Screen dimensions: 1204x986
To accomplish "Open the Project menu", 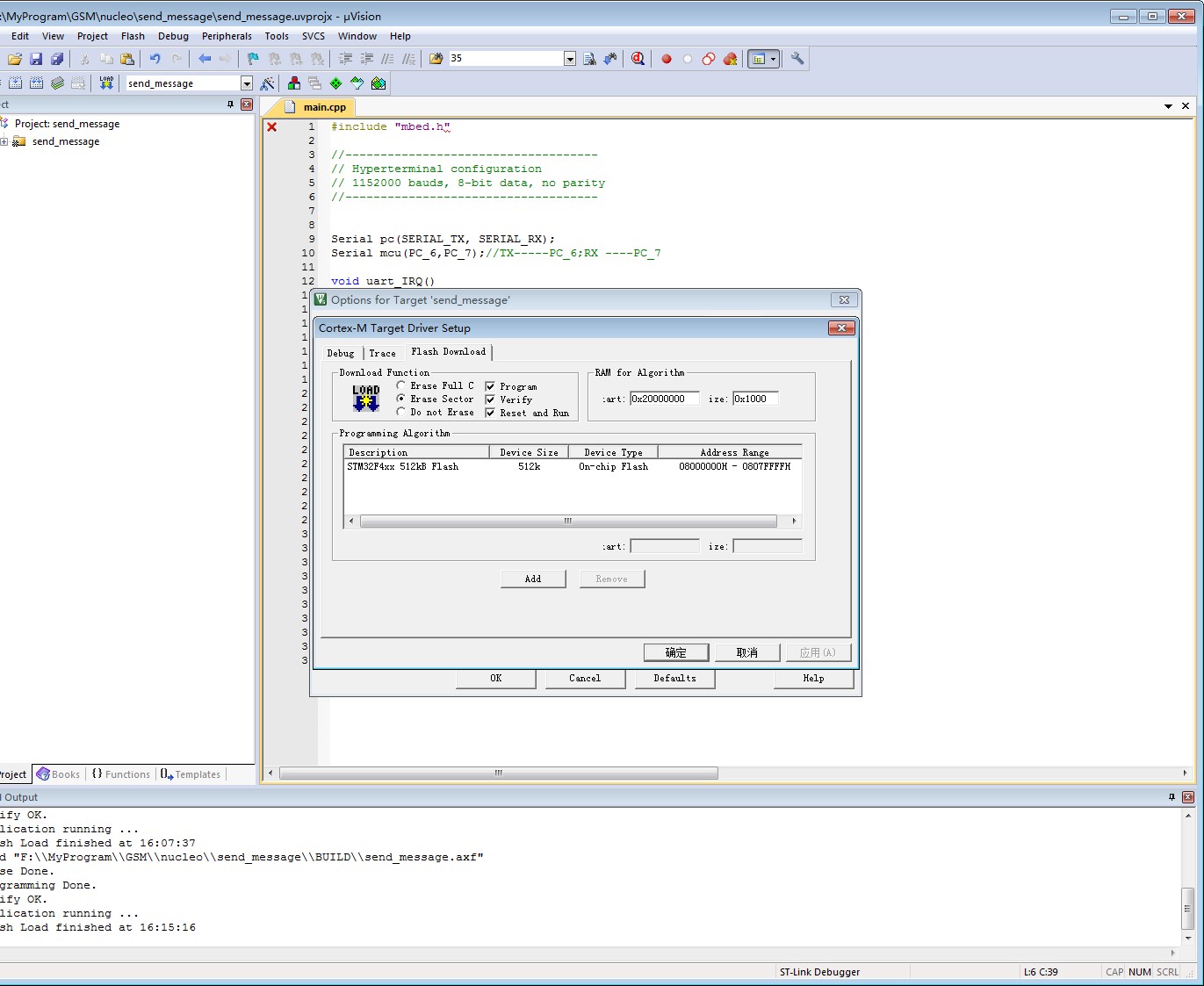I will [92, 36].
